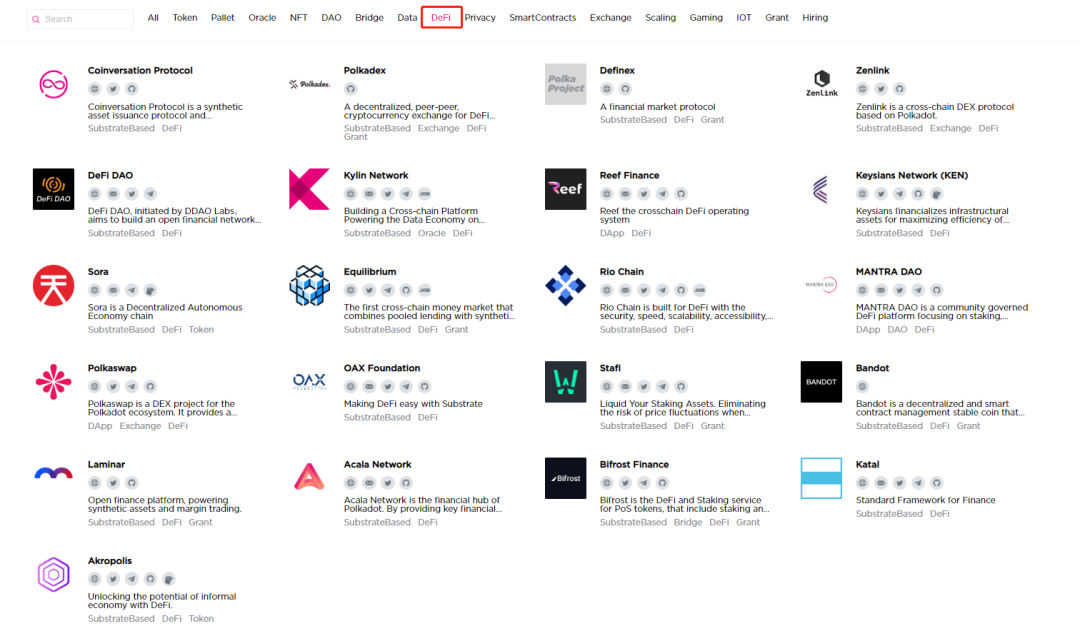Screen dimensions: 1080x641
Task: Open Sora's website globe icon
Action: [x=94, y=290]
